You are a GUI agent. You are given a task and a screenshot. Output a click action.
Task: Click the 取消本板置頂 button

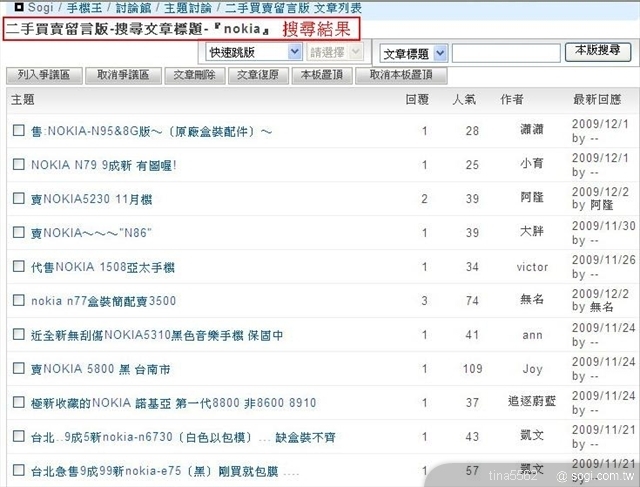coord(400,75)
